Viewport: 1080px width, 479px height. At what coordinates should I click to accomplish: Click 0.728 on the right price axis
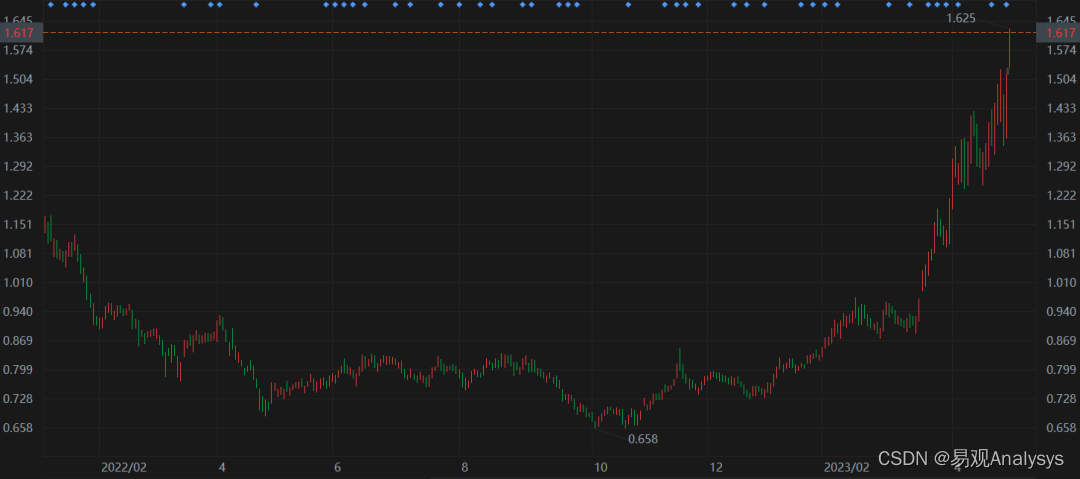click(1061, 398)
